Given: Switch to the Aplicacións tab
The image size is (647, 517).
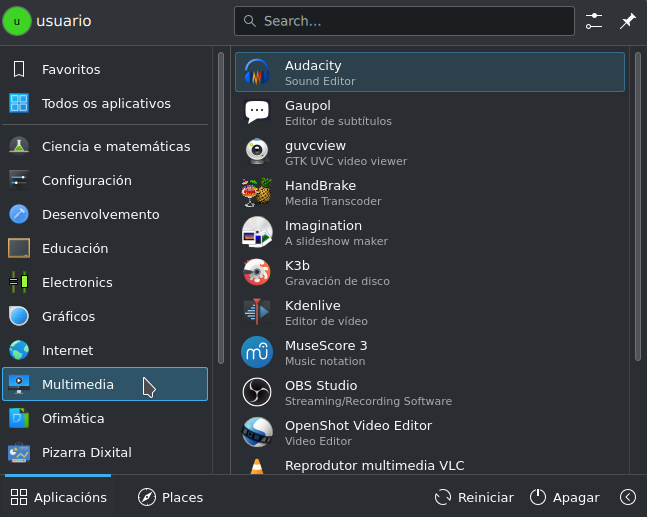Looking at the screenshot, I should [x=58, y=497].
